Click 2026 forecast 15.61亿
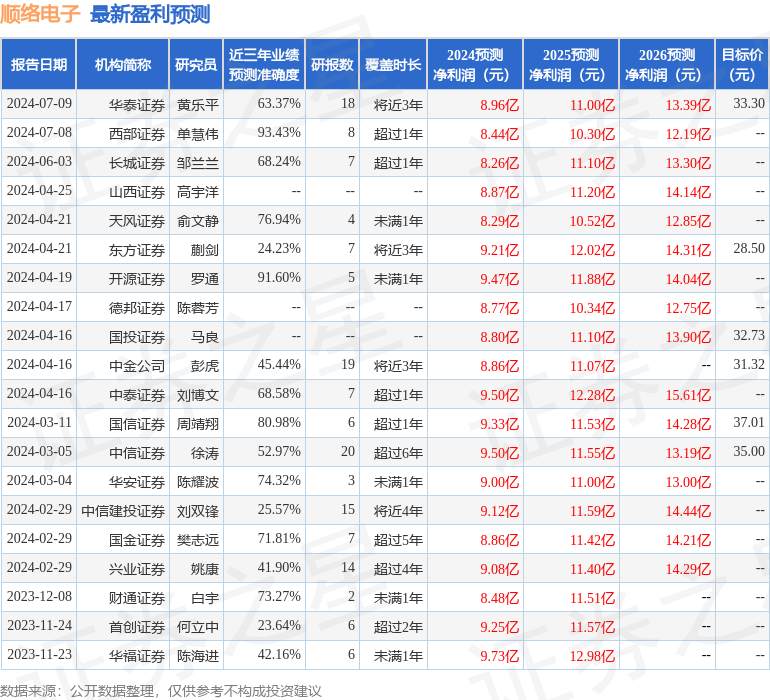Image resolution: width=770 pixels, height=700 pixels. [688, 394]
